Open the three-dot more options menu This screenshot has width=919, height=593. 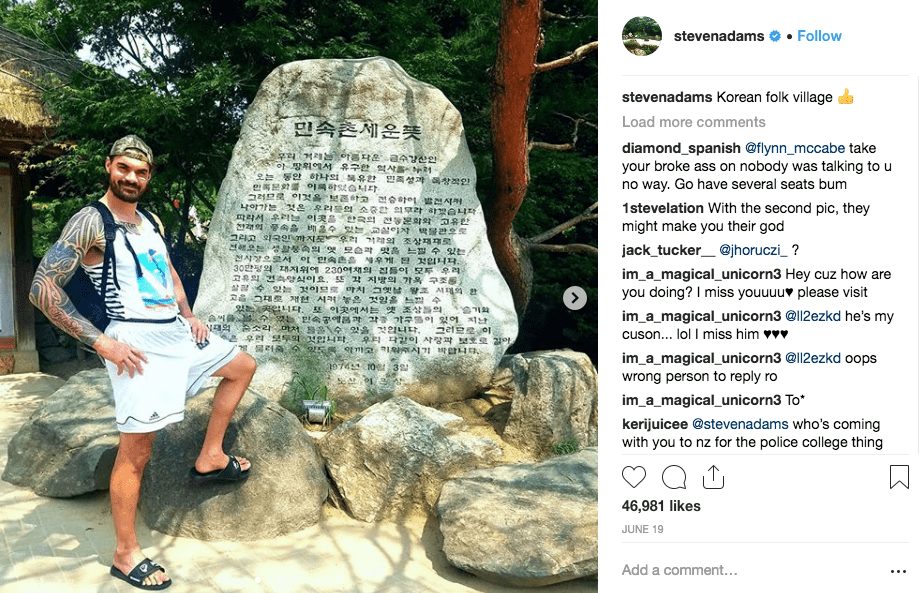tap(898, 571)
